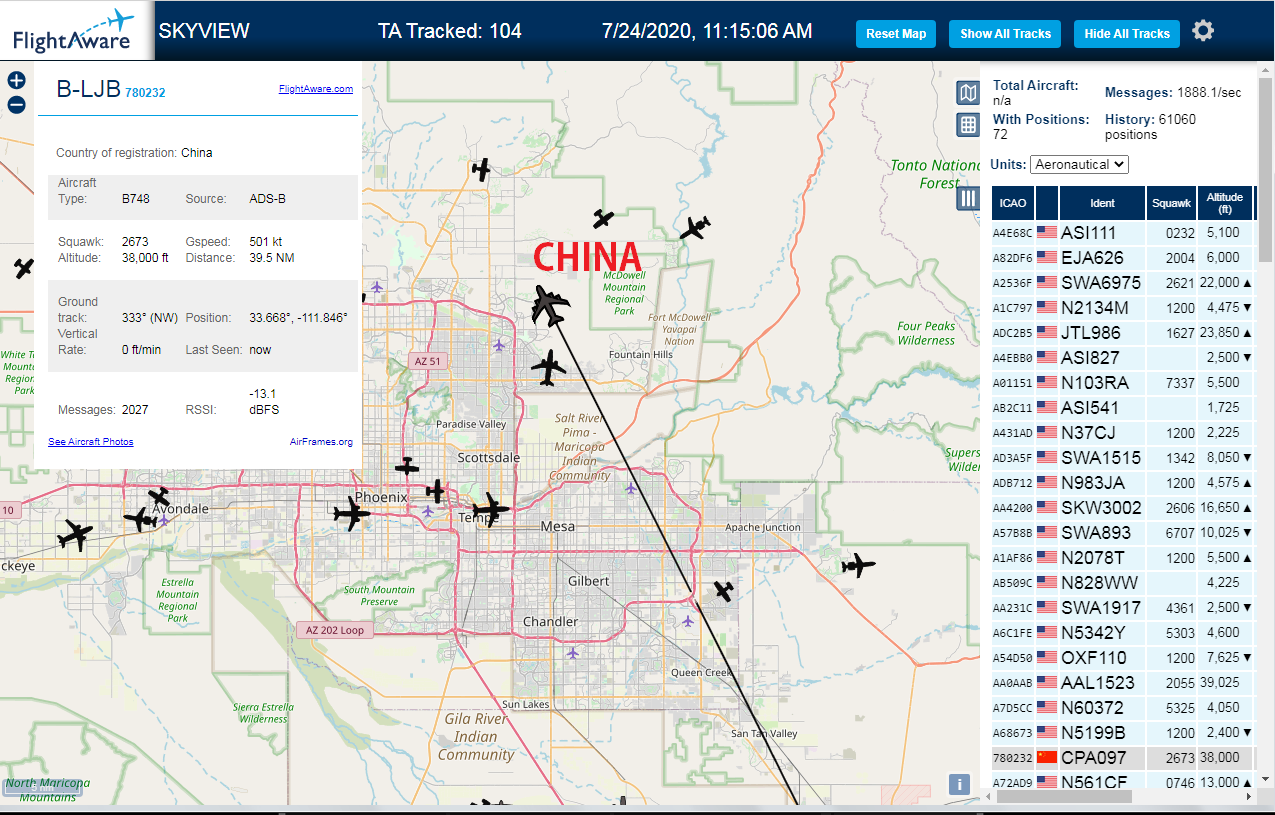Click Hide All Tracks button
The width and height of the screenshot is (1275, 815).
[1127, 33]
